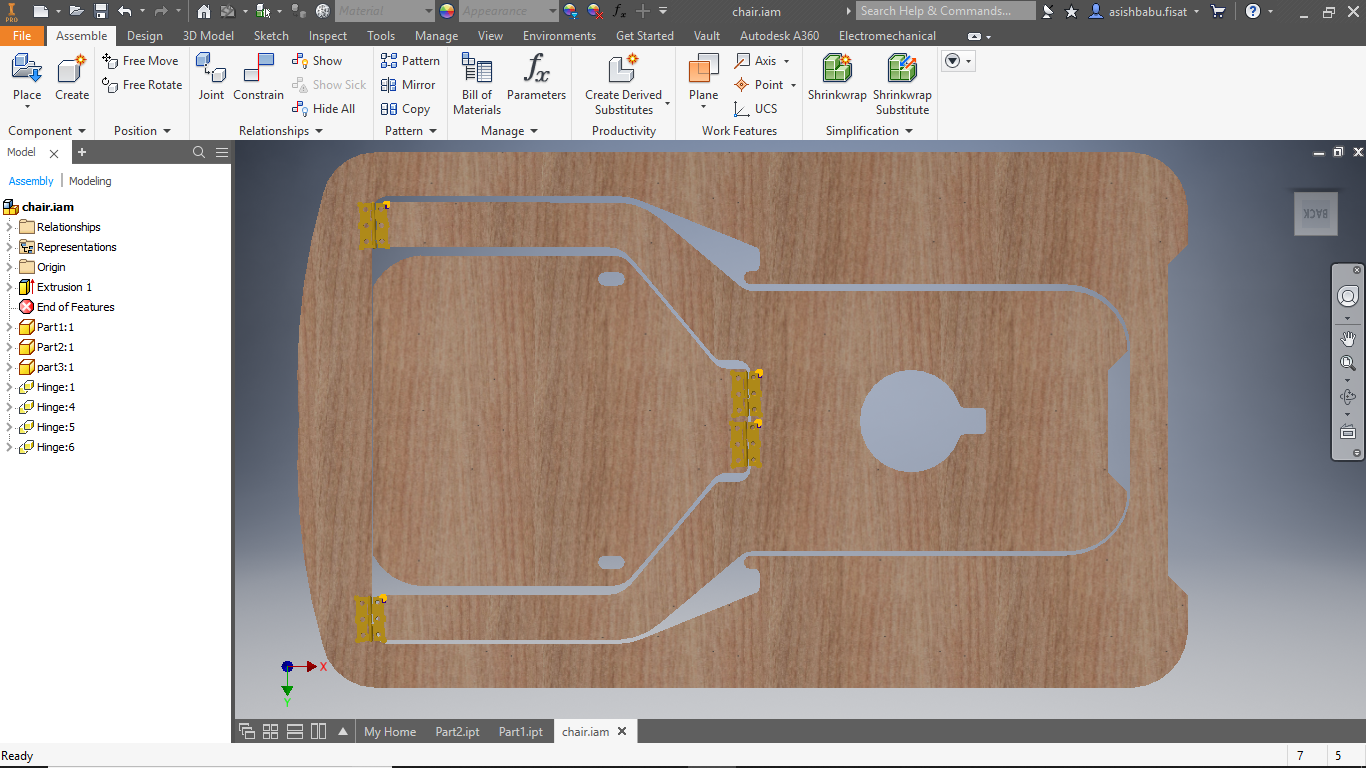This screenshot has width=1366, height=768.
Task: Open Bill of Materials
Action: coord(477,69)
